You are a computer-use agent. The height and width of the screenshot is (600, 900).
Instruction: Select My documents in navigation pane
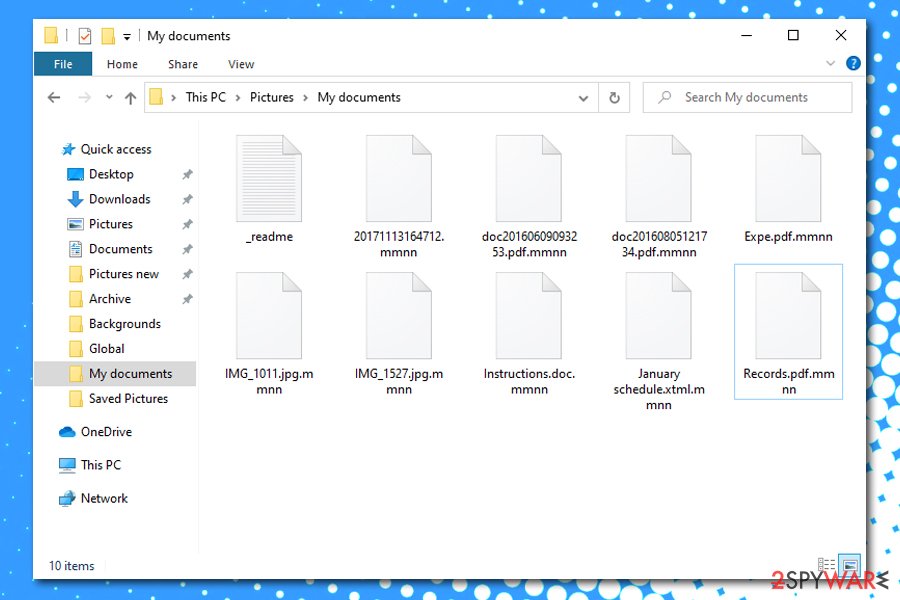tap(115, 374)
